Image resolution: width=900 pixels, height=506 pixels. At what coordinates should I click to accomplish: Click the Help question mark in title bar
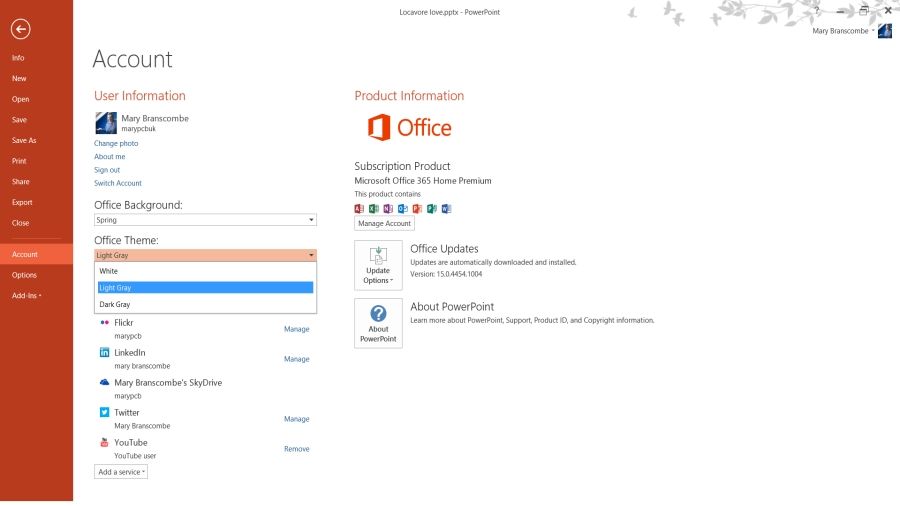[x=817, y=10]
